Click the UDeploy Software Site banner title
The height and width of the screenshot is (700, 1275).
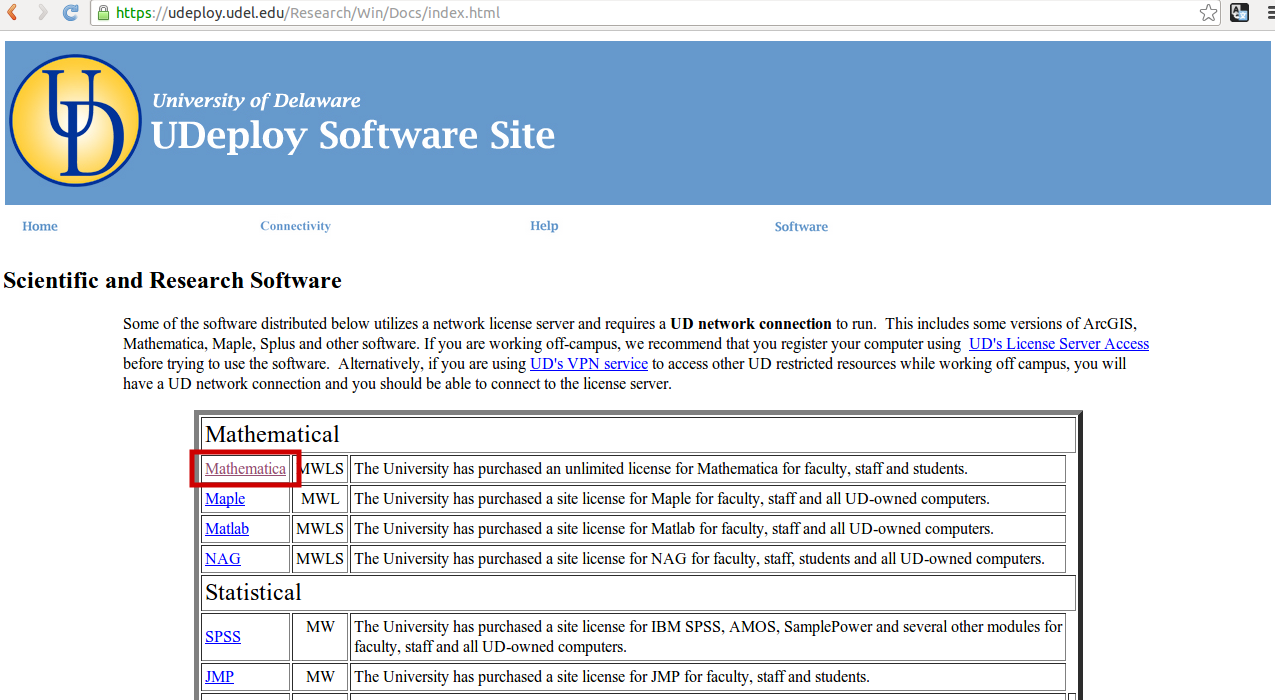click(353, 136)
